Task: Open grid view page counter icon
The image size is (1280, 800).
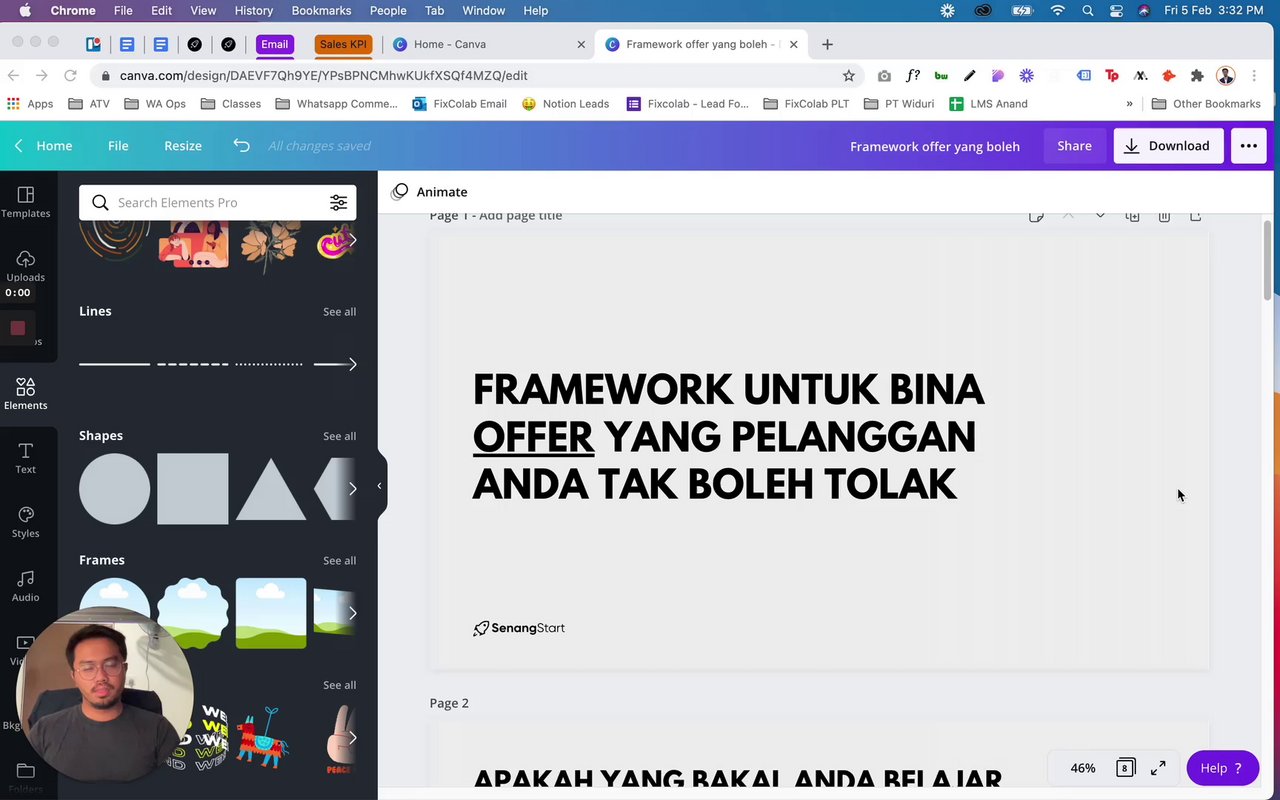Action: coord(1125,768)
